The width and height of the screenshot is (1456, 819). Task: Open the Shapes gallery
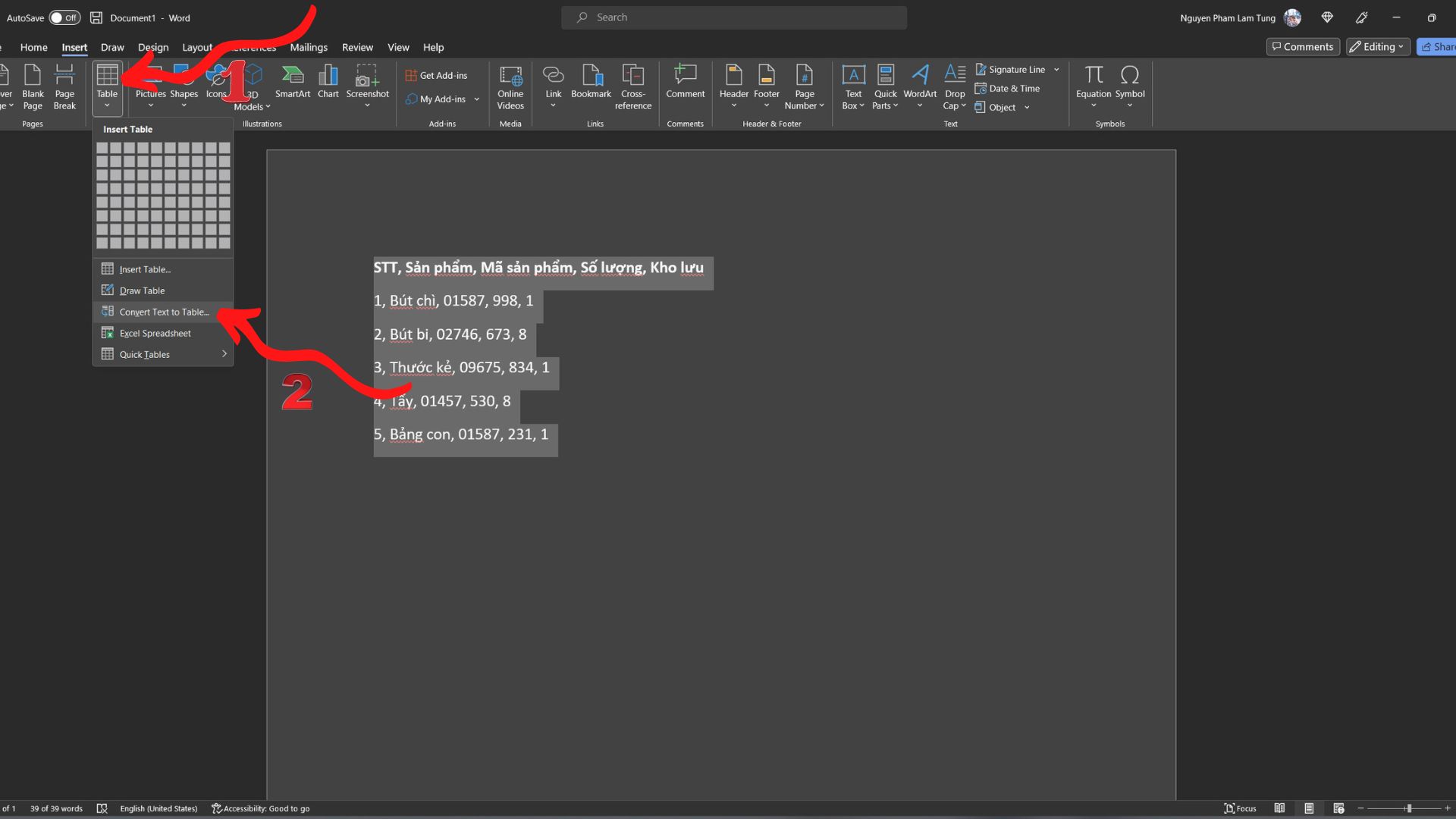click(x=184, y=87)
